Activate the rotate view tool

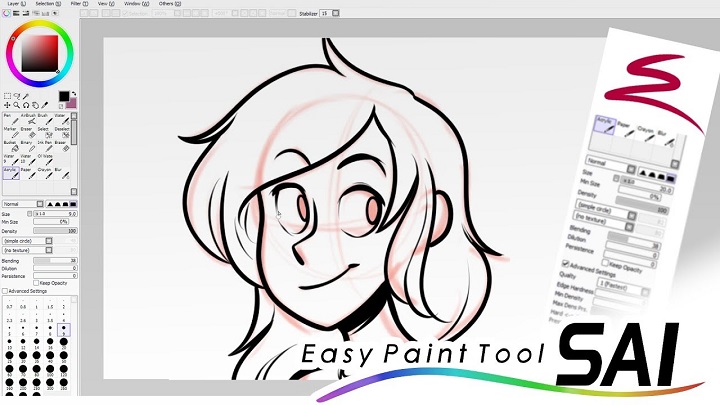(26, 105)
